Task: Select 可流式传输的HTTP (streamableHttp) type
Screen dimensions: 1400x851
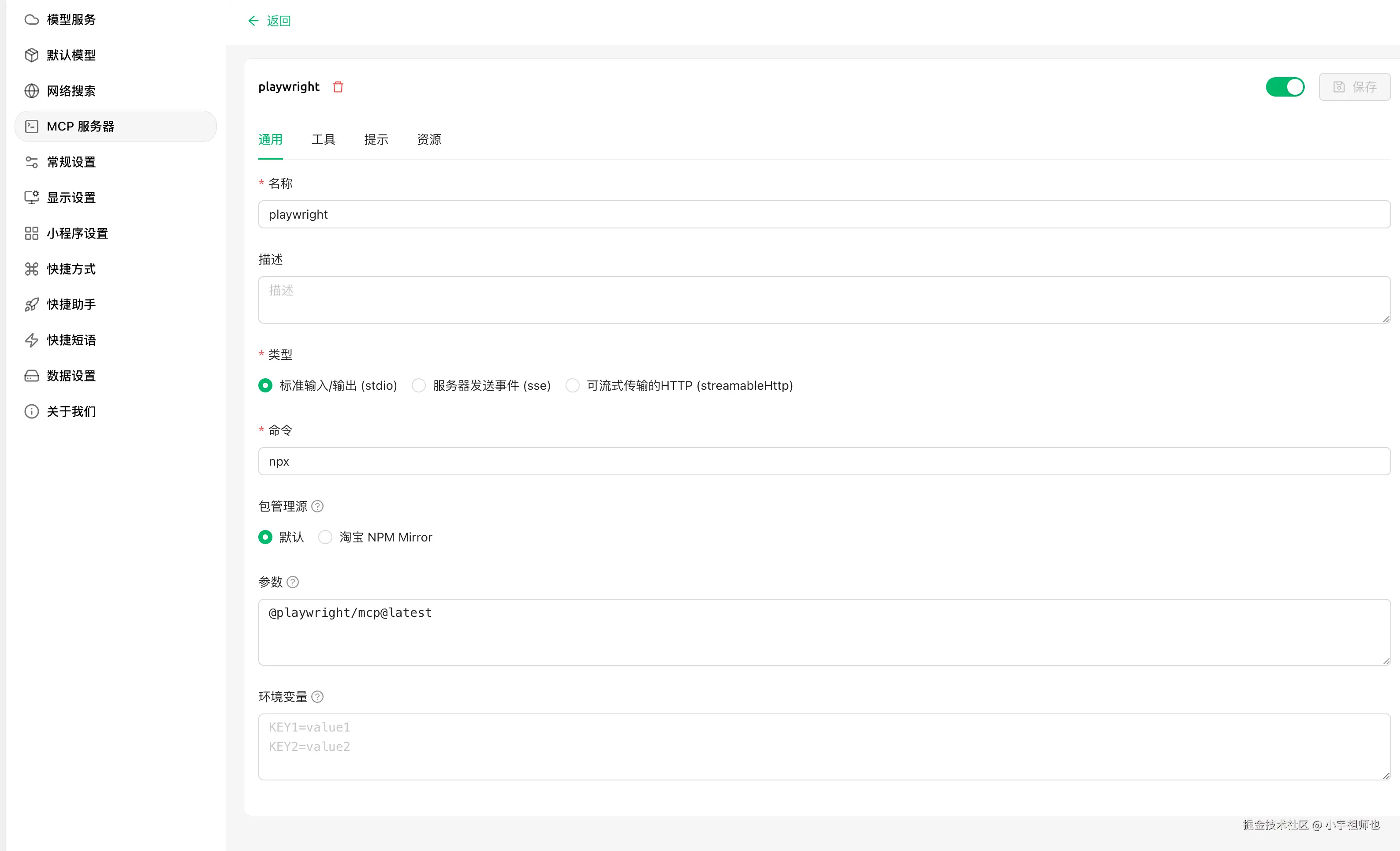Action: (573, 385)
